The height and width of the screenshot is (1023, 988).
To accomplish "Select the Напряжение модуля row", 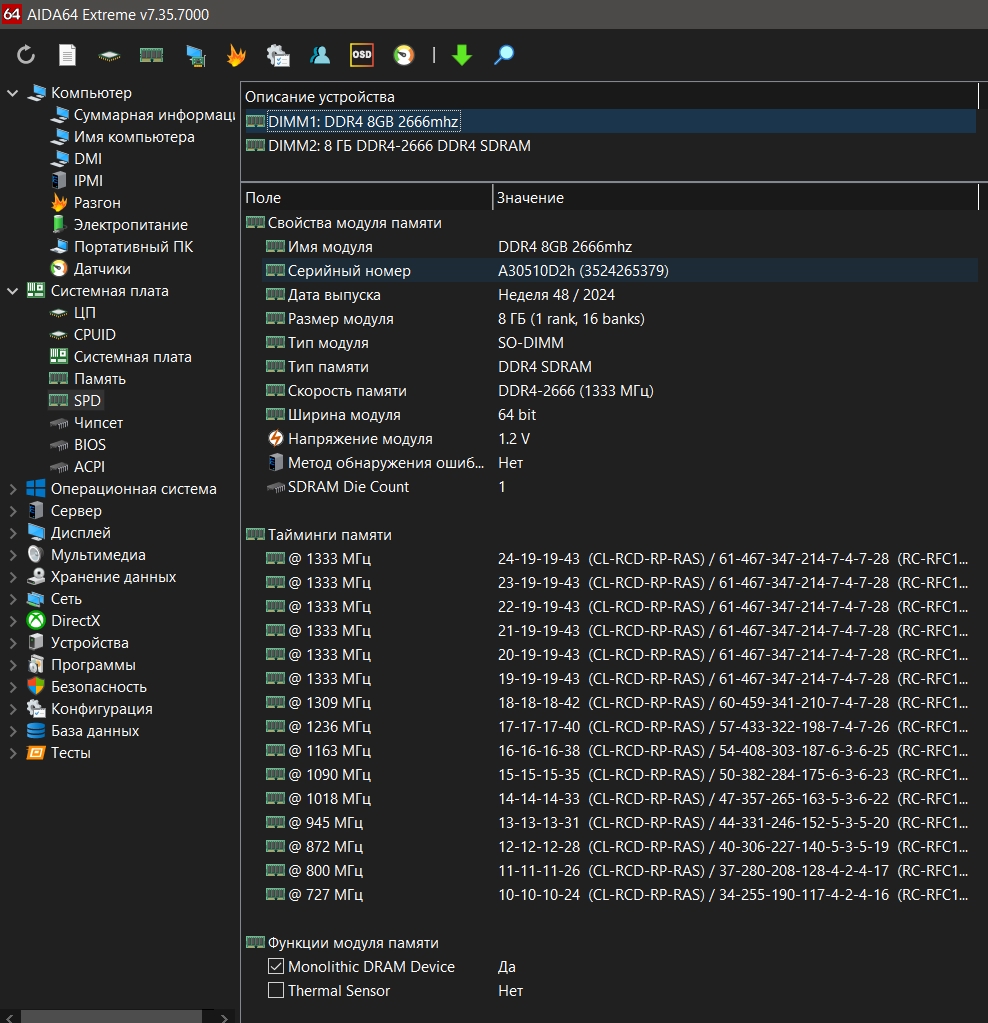I will click(x=620, y=438).
